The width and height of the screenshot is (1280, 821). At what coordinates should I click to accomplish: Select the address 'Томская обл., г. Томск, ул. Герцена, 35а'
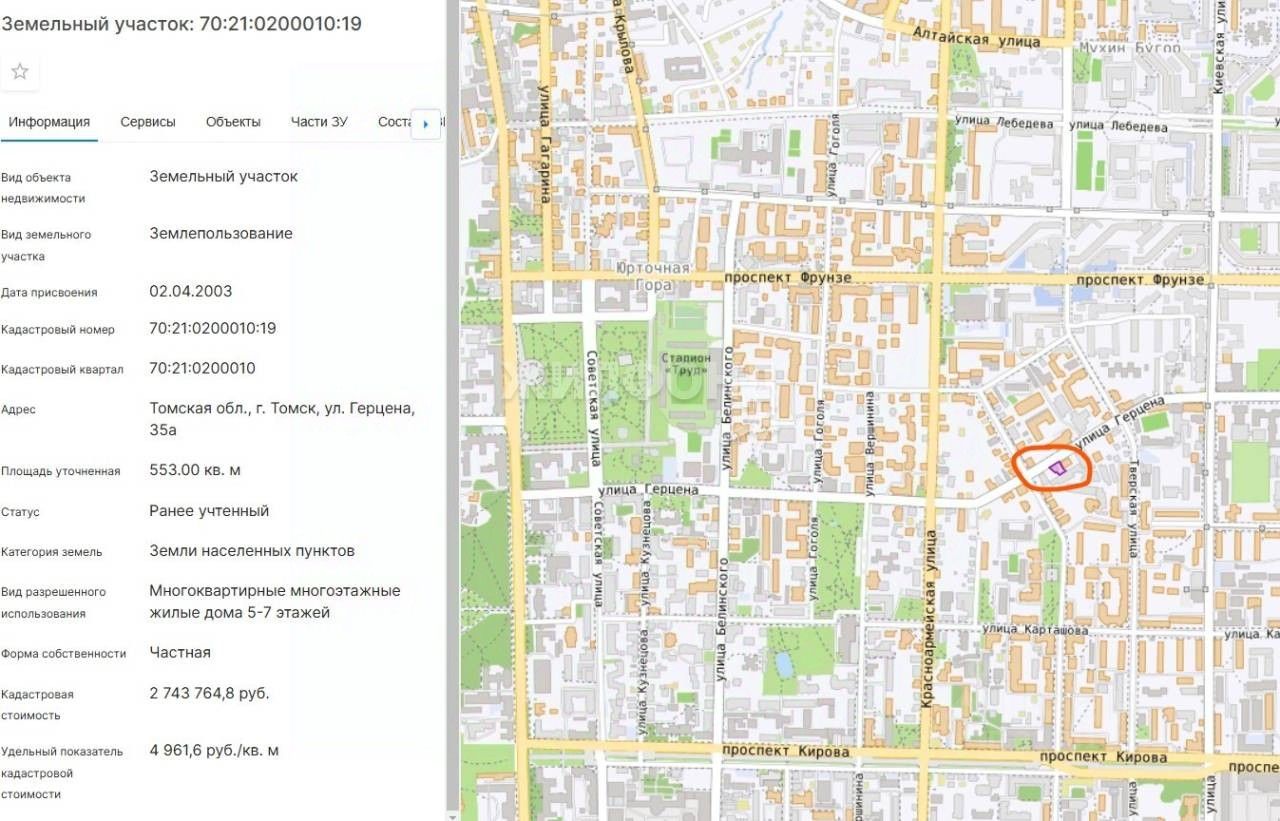[x=282, y=419]
